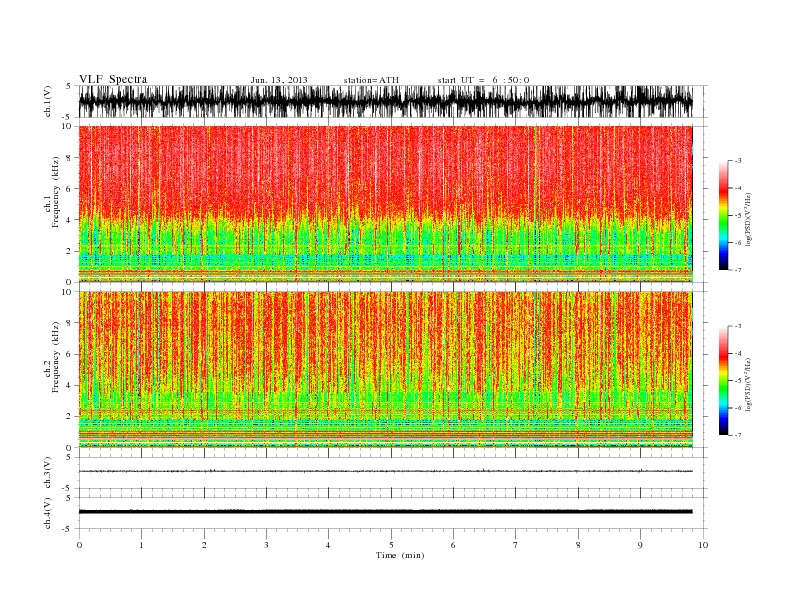Click the time axis tick label "0"
Viewport: 792px width, 612px height.
point(79,545)
